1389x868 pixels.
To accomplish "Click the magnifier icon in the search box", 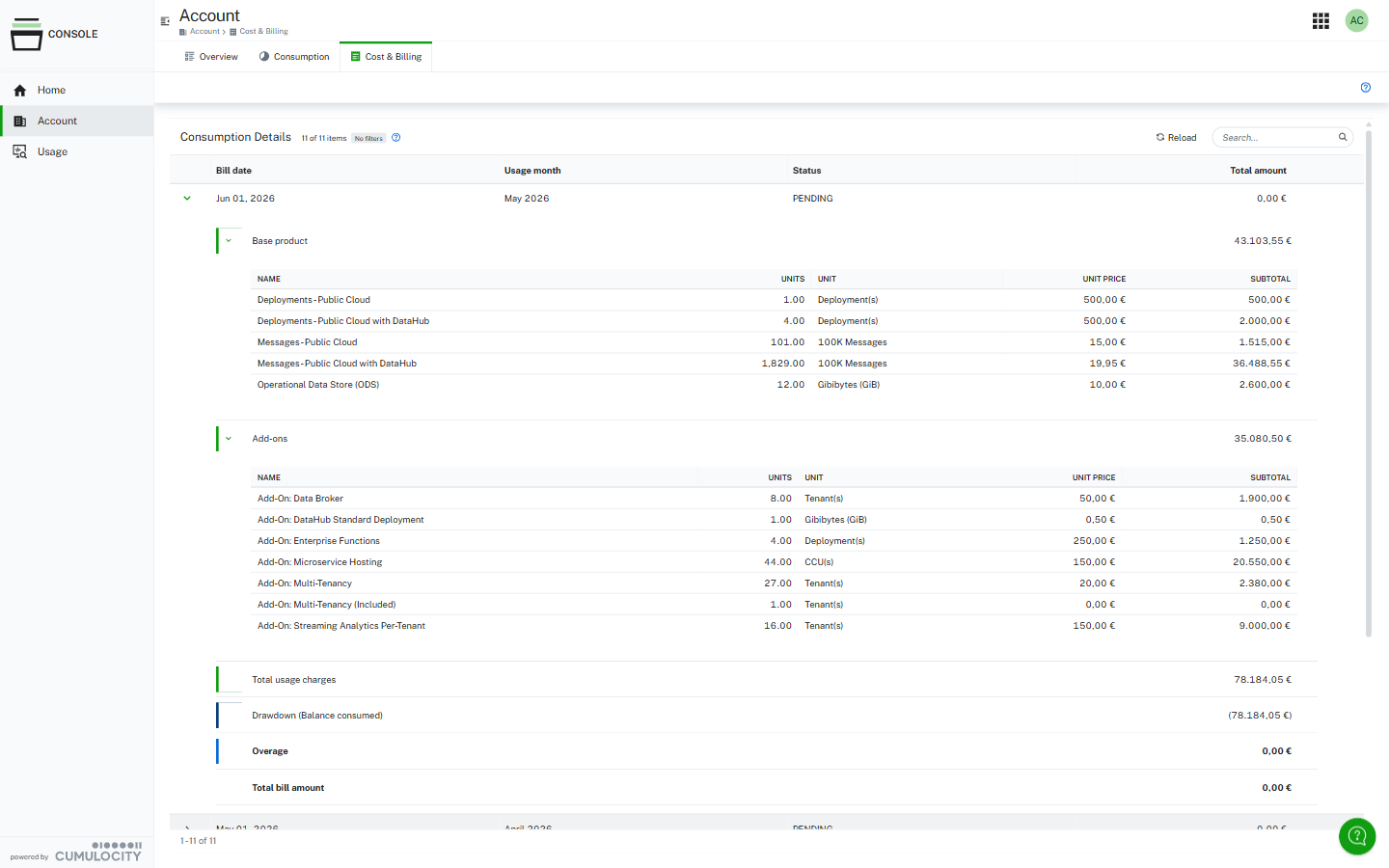I will coord(1342,138).
